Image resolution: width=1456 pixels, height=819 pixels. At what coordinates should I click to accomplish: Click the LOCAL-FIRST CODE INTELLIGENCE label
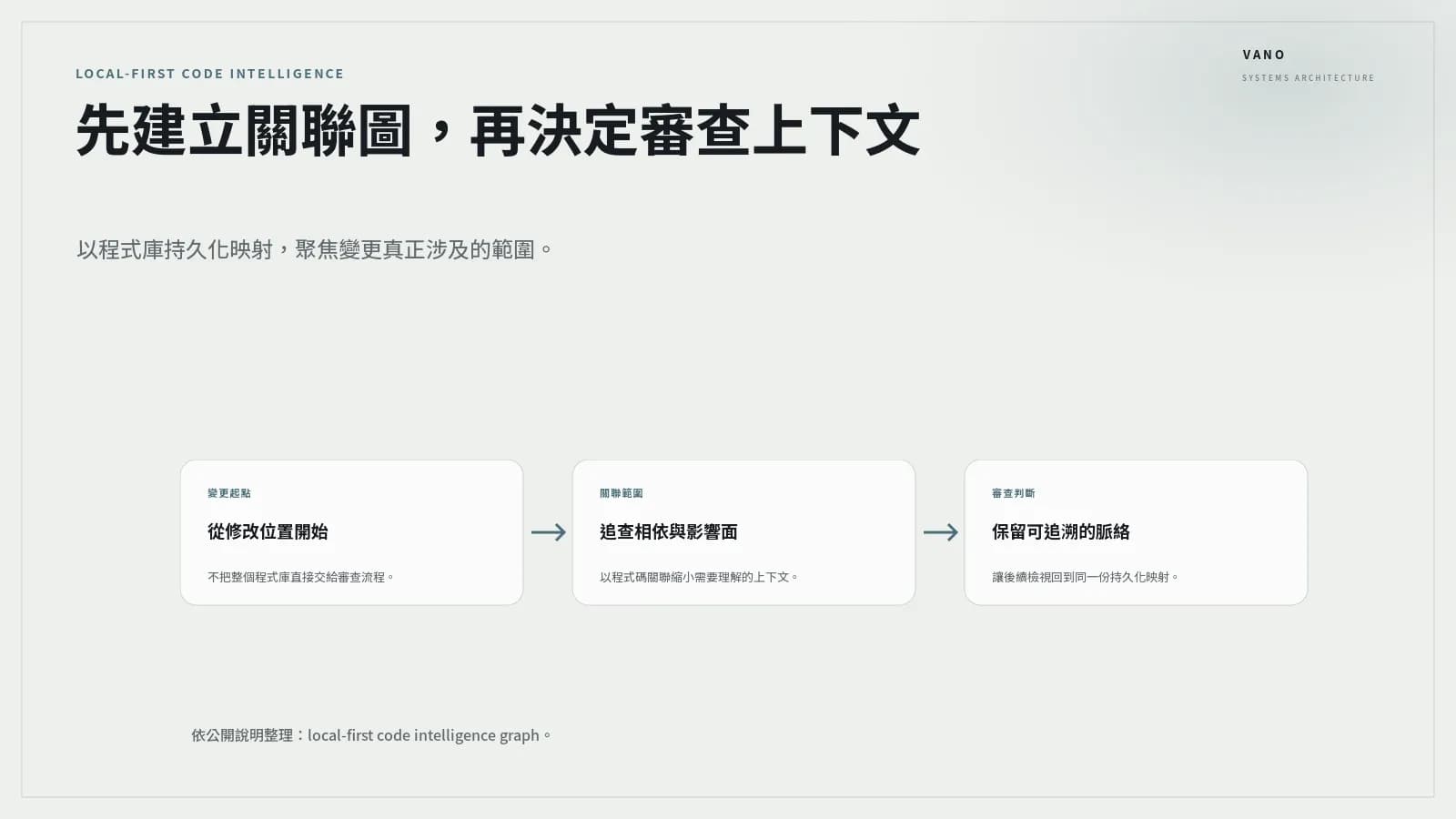click(210, 74)
